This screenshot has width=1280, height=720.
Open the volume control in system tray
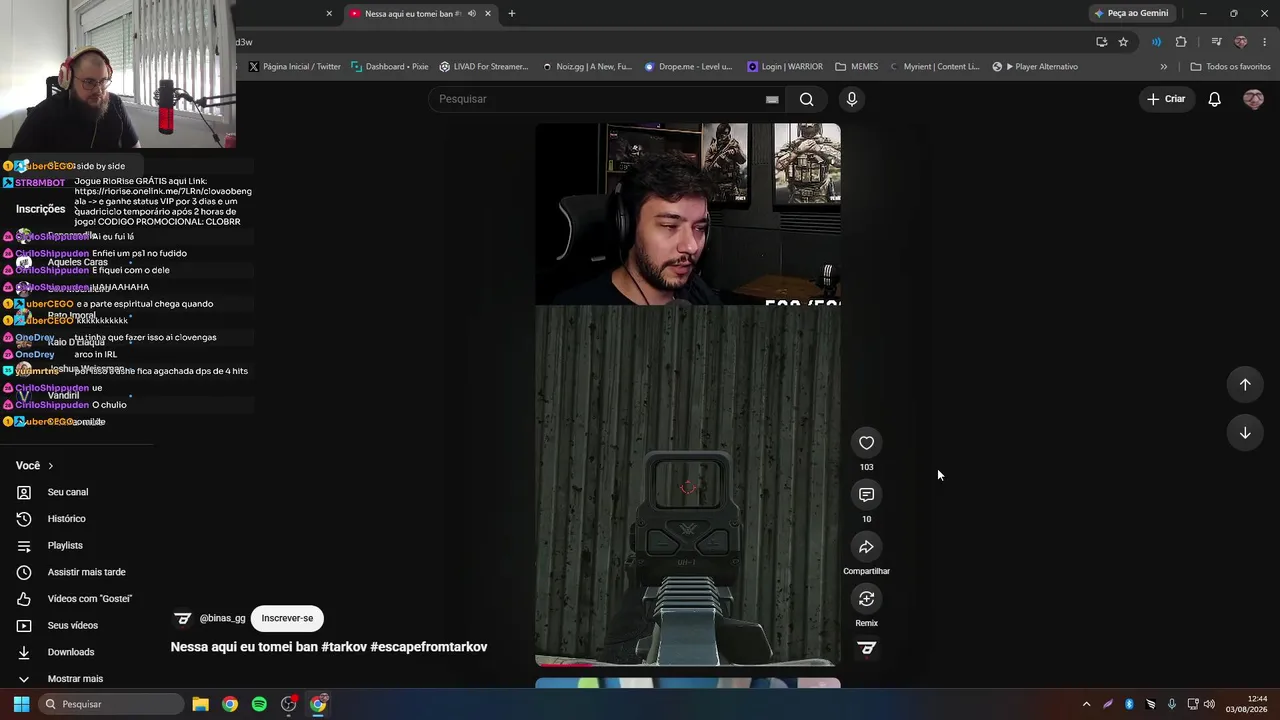[x=1210, y=704]
